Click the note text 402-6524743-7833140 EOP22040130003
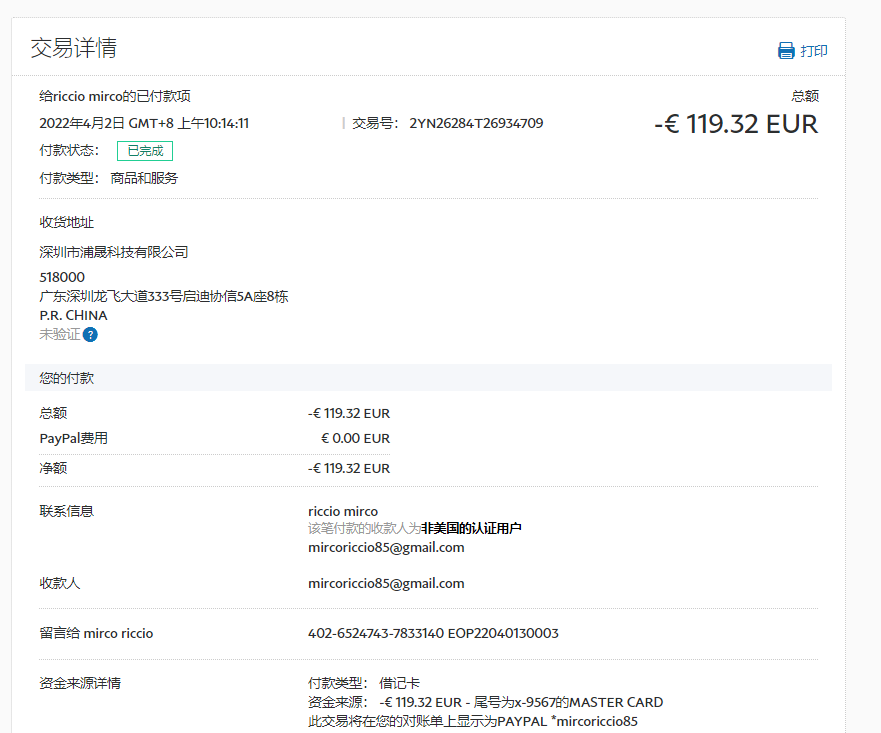Screen dimensions: 881x733 click(433, 634)
